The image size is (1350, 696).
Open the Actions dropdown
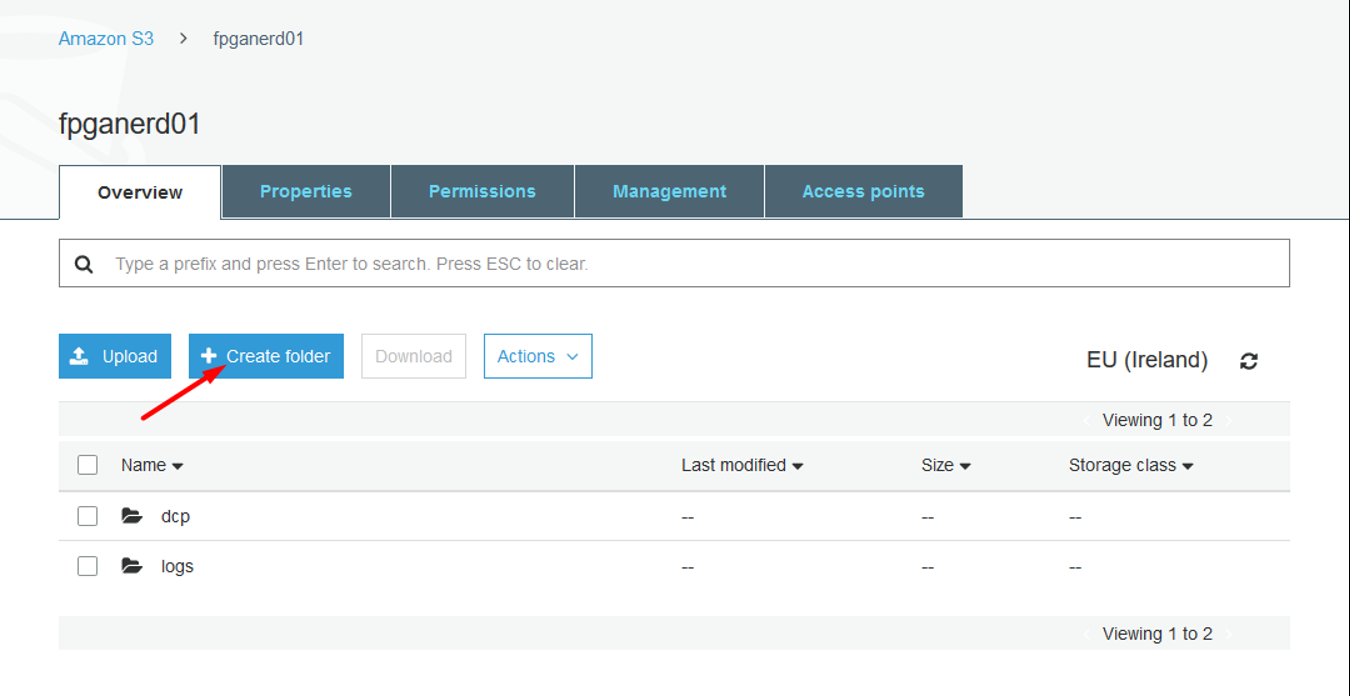pyautogui.click(x=538, y=356)
